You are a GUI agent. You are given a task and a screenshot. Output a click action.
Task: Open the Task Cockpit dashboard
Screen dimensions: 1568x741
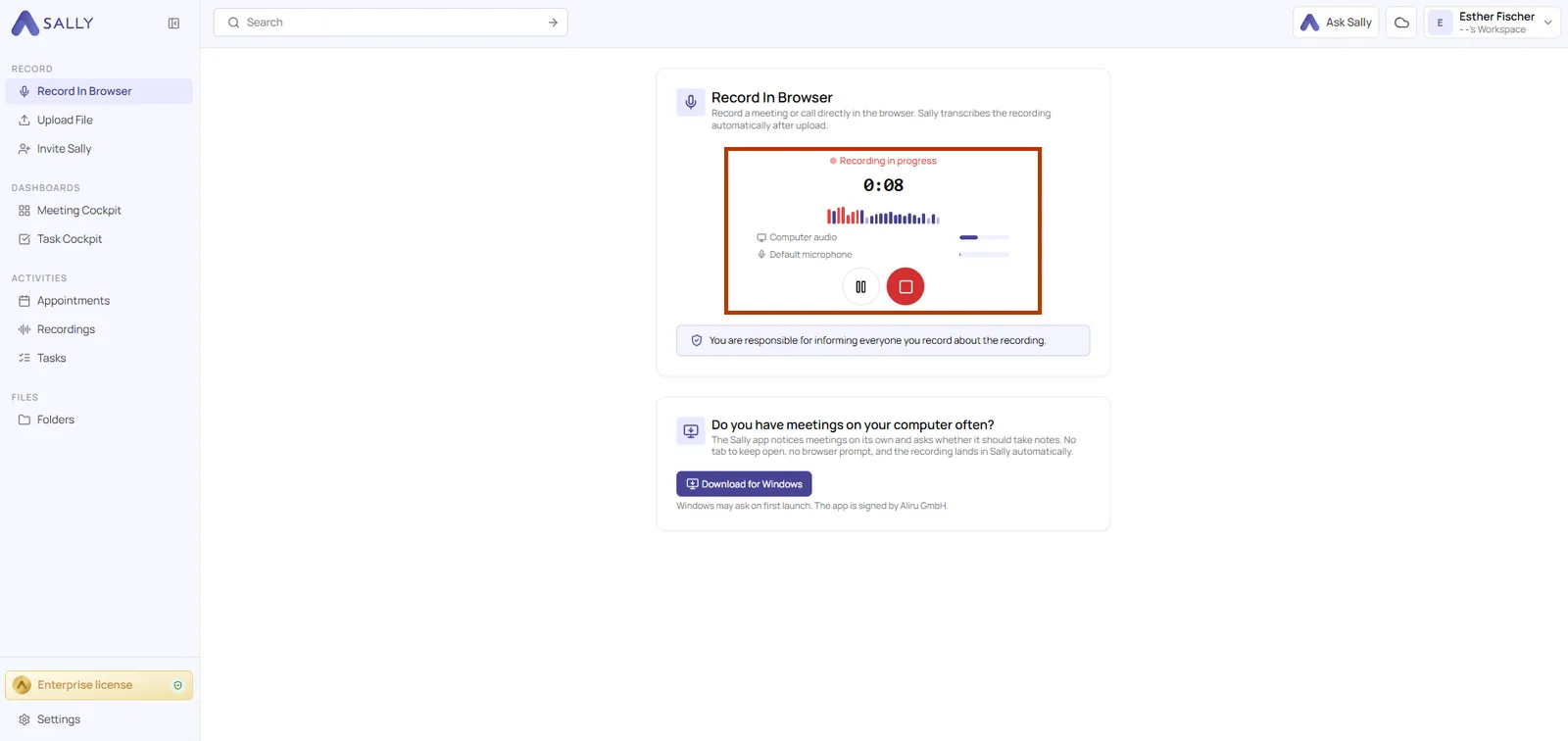click(99, 239)
